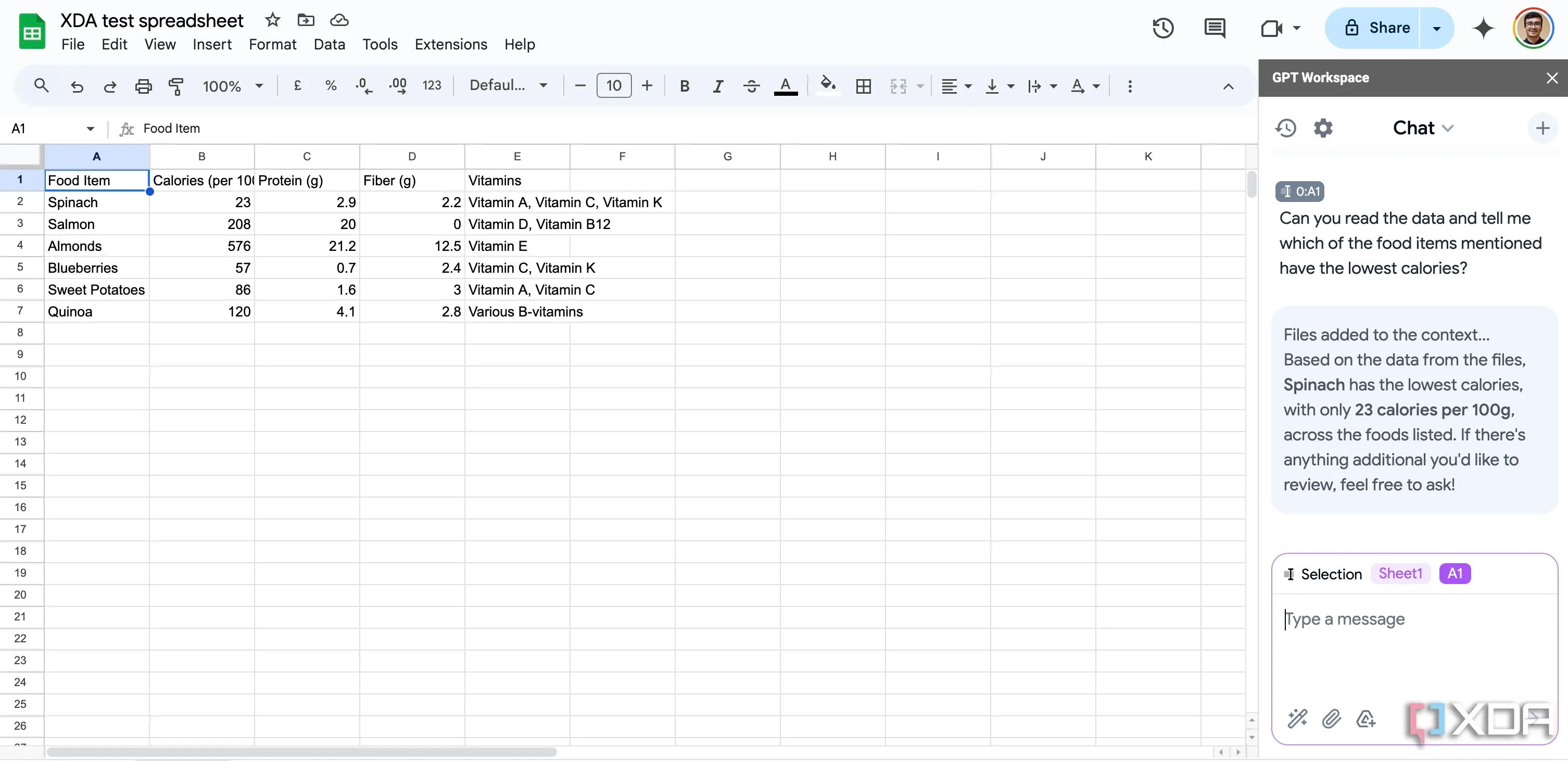Toggle italic formatting
The width and height of the screenshot is (1568, 761).
718,86
